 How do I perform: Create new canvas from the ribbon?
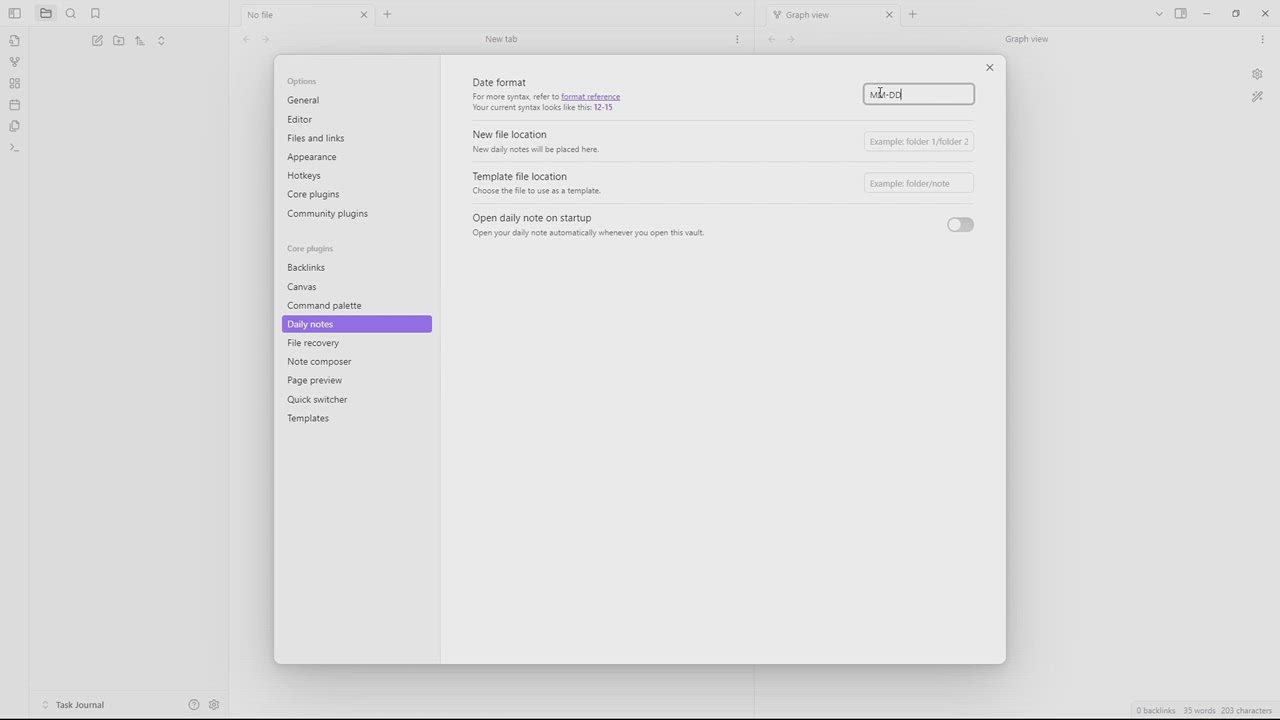[x=14, y=84]
